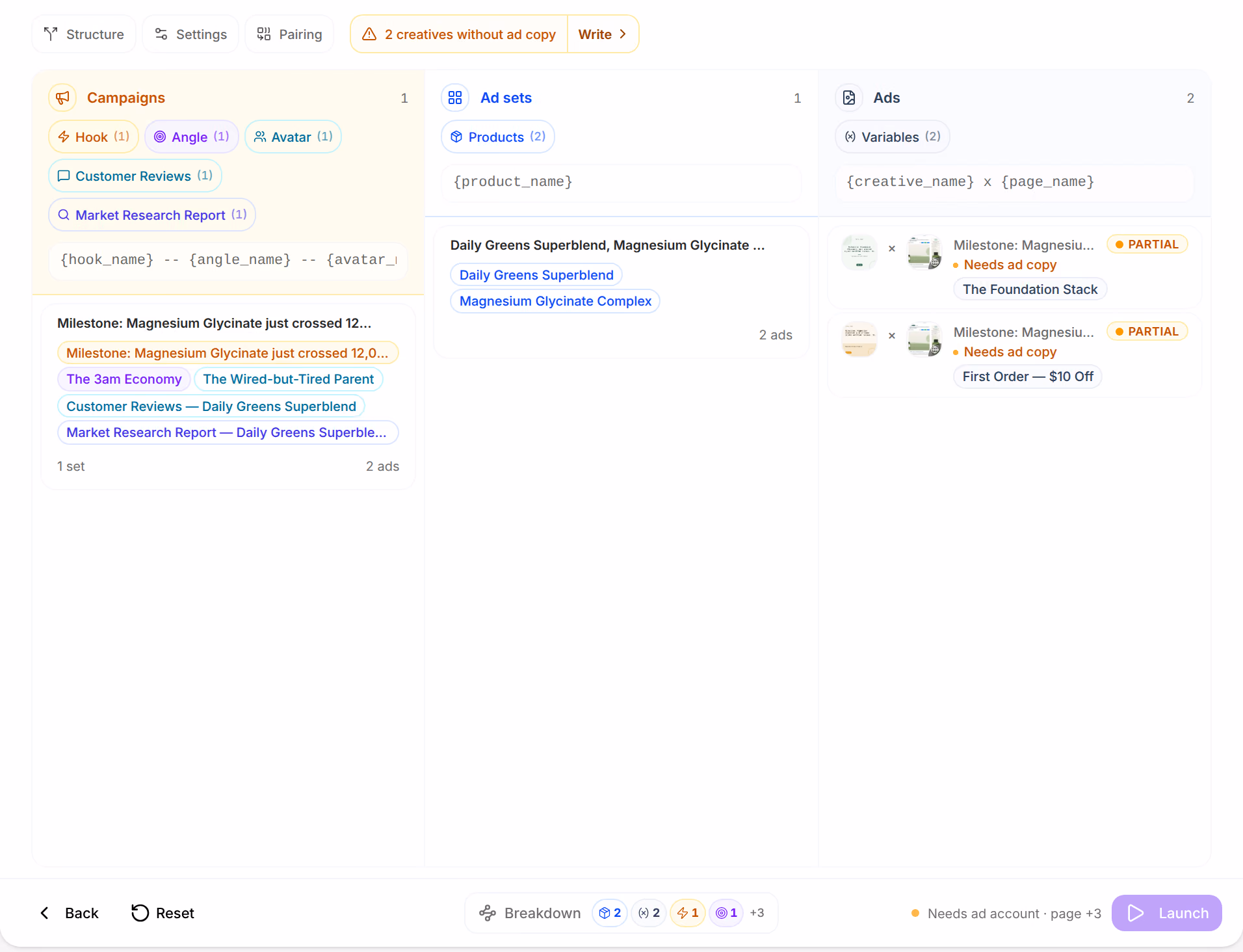Edit the campaign name template field
Image resolution: width=1243 pixels, height=952 pixels.
pos(228,260)
